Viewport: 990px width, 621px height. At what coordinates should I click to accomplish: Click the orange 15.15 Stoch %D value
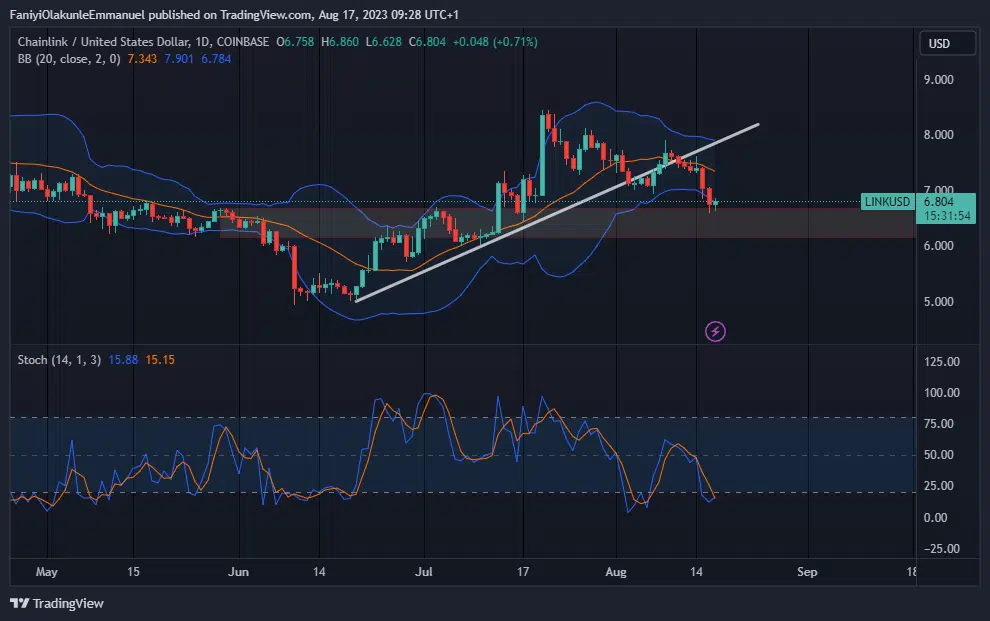(160, 359)
